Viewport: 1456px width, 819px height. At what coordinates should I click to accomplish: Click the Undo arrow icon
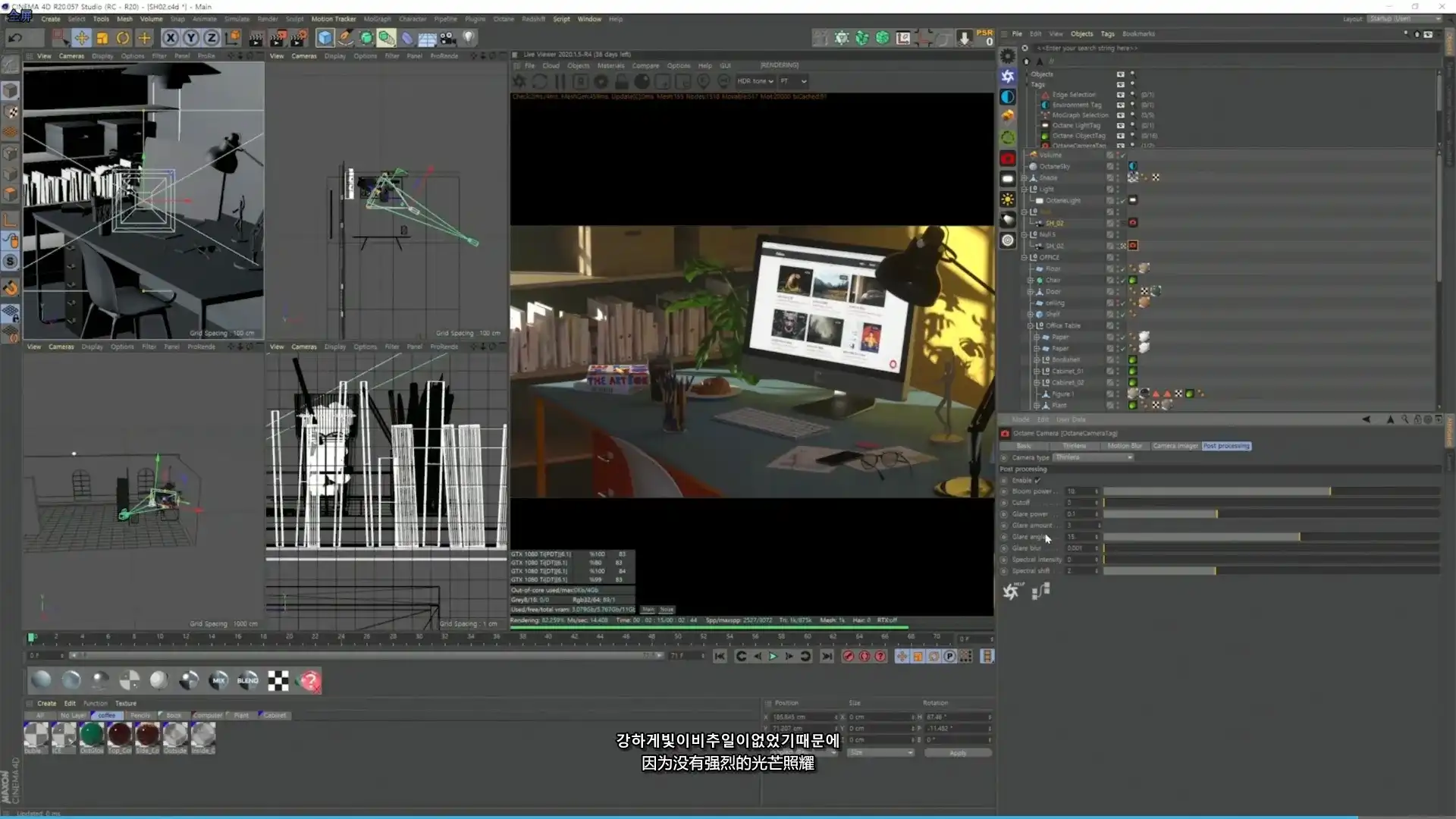[15, 38]
